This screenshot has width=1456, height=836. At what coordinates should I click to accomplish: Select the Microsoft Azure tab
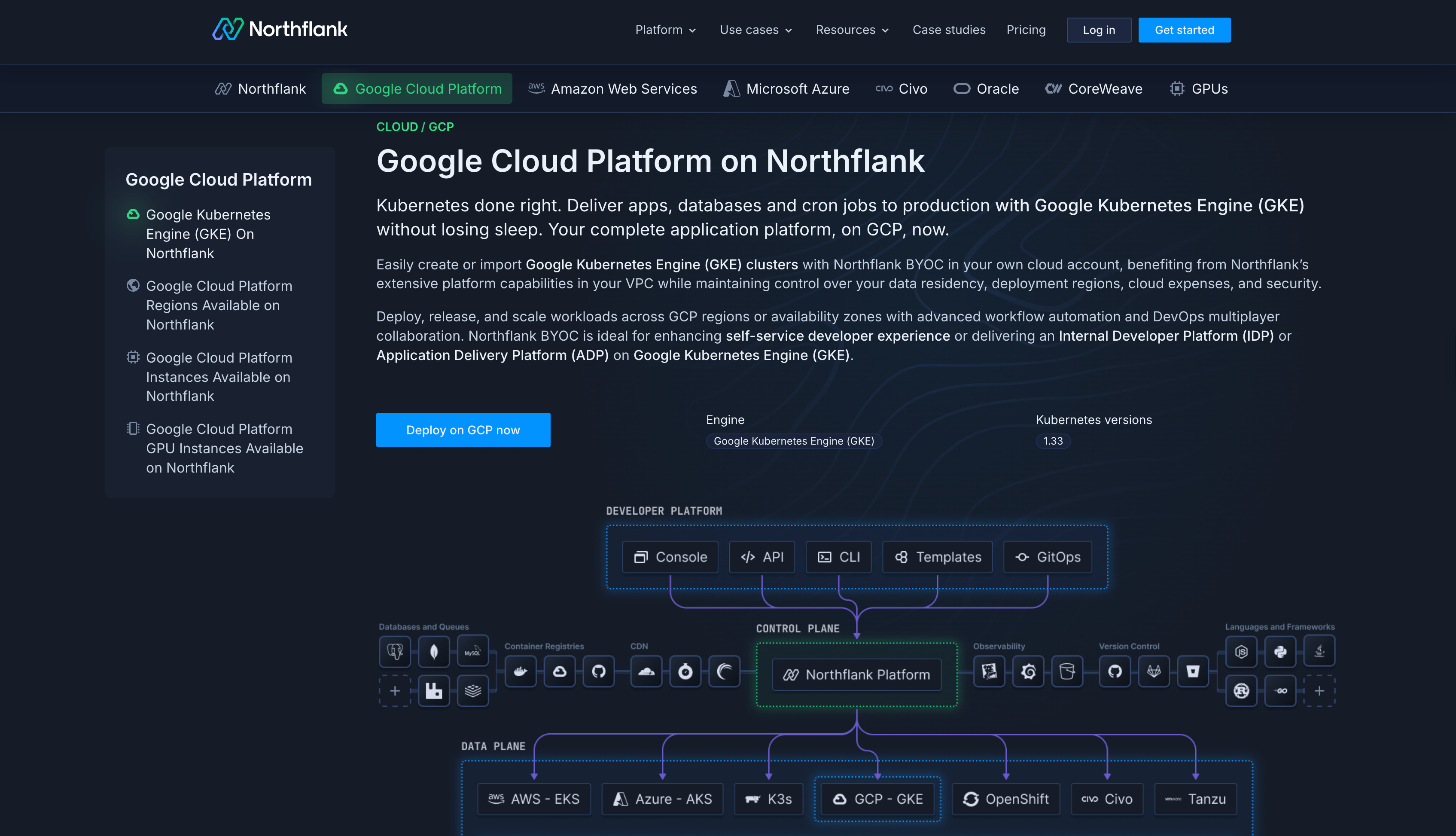[786, 88]
